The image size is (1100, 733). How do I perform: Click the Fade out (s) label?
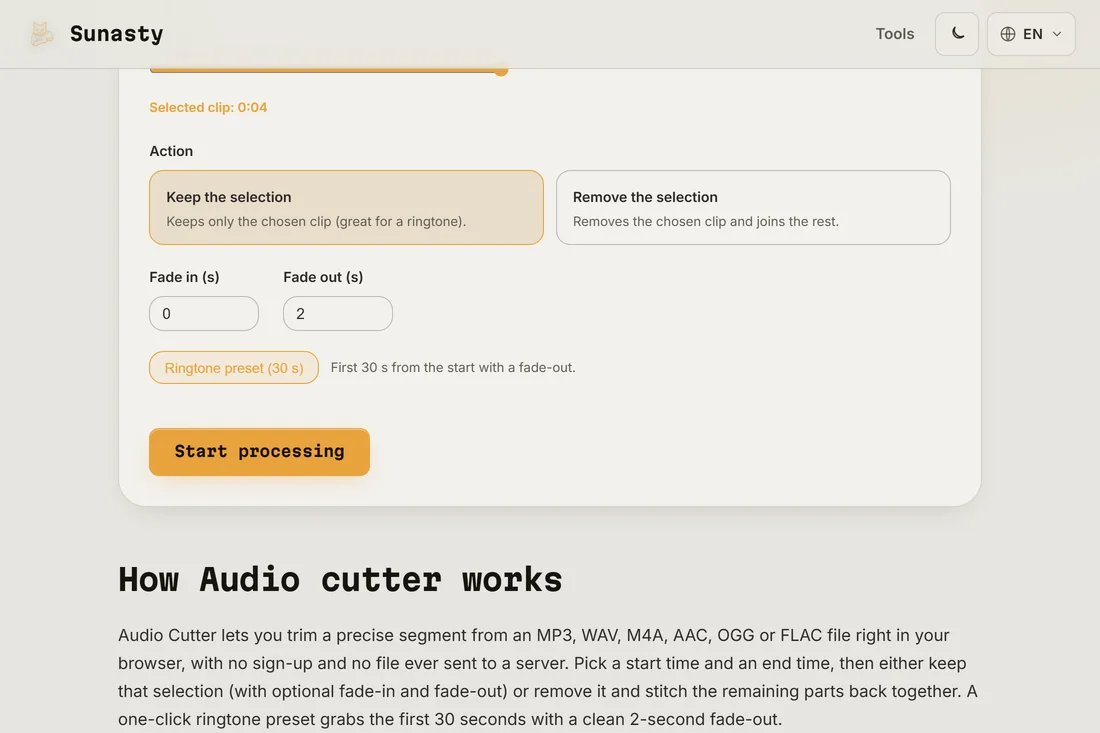tap(323, 277)
